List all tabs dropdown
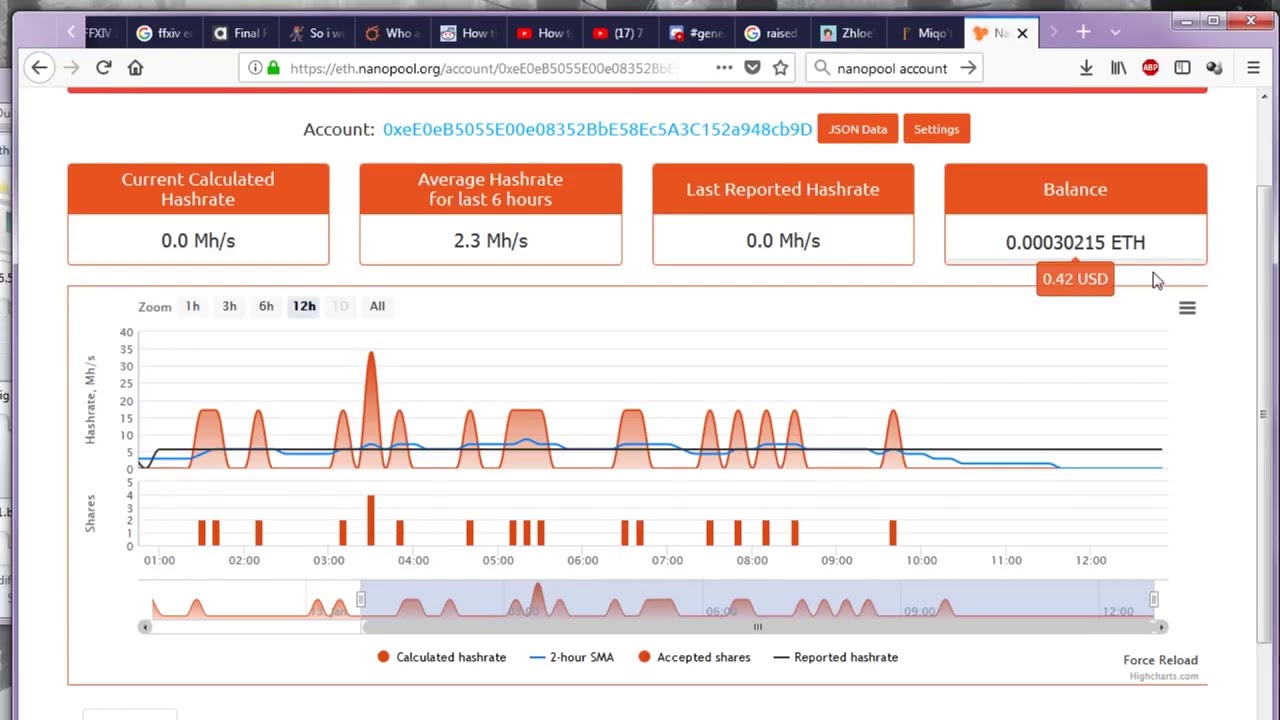Image resolution: width=1280 pixels, height=720 pixels. tap(1115, 33)
